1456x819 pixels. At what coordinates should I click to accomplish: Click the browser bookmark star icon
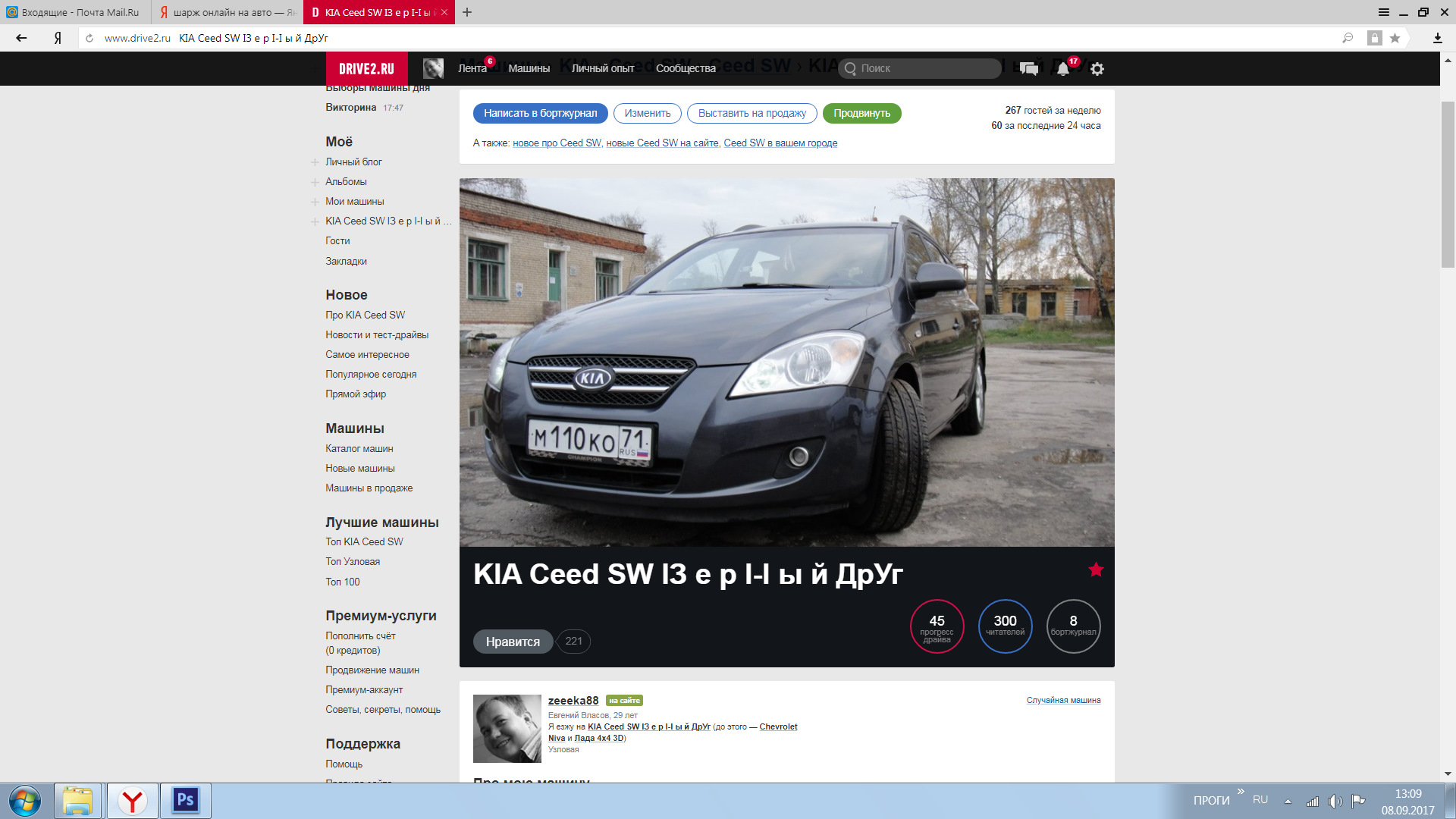1395,38
